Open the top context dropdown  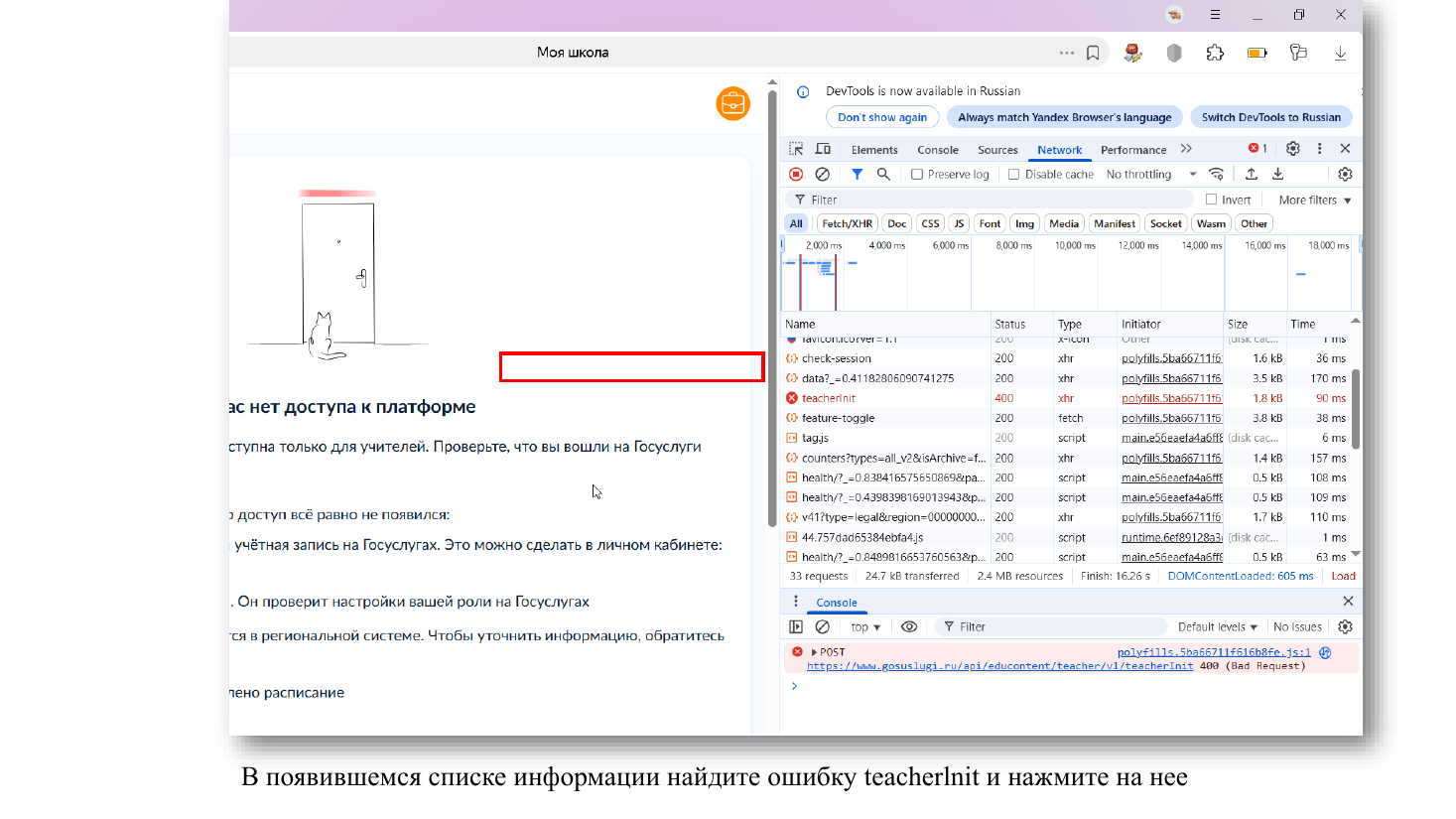(865, 626)
